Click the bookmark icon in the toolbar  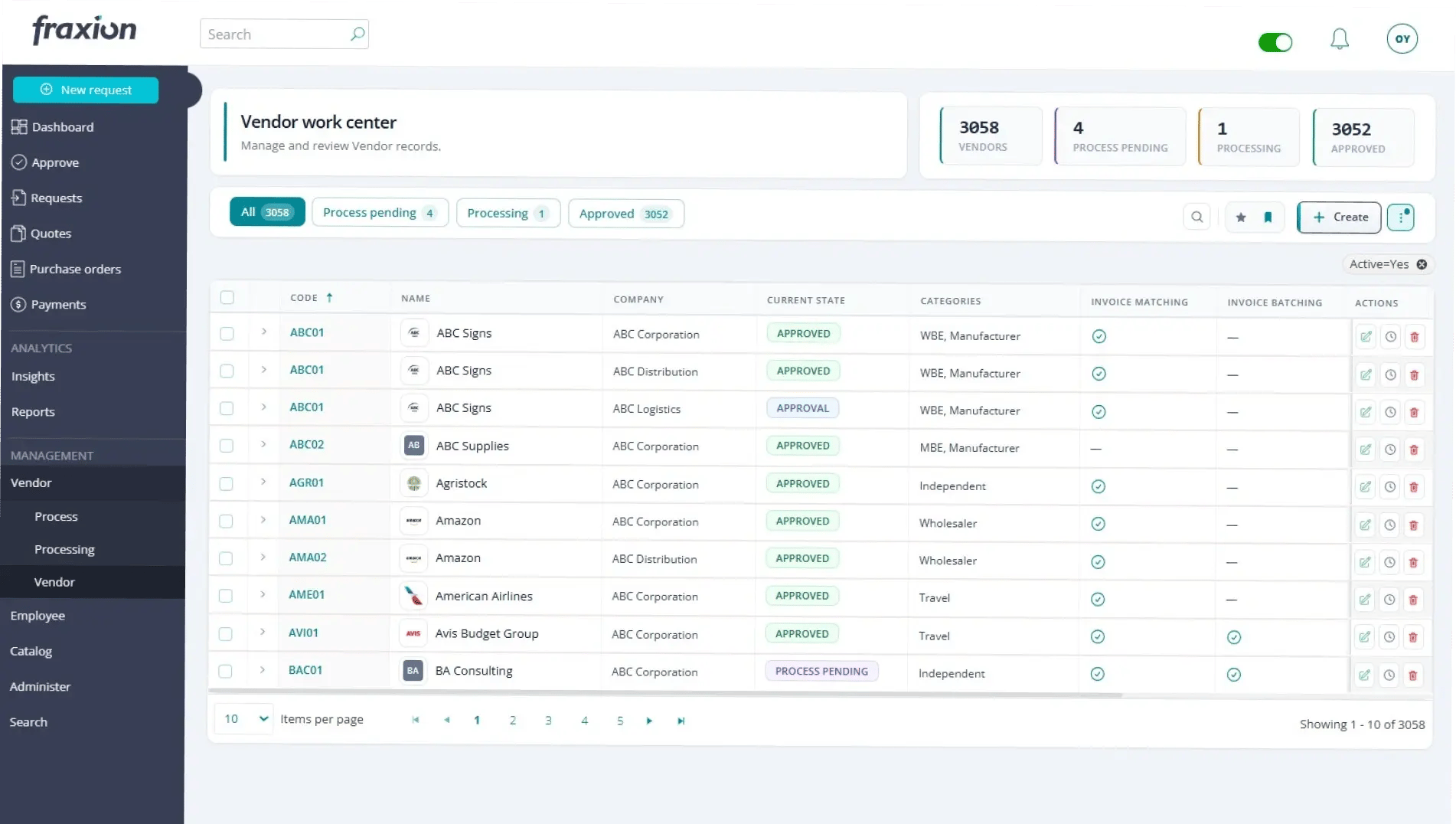tap(1268, 217)
